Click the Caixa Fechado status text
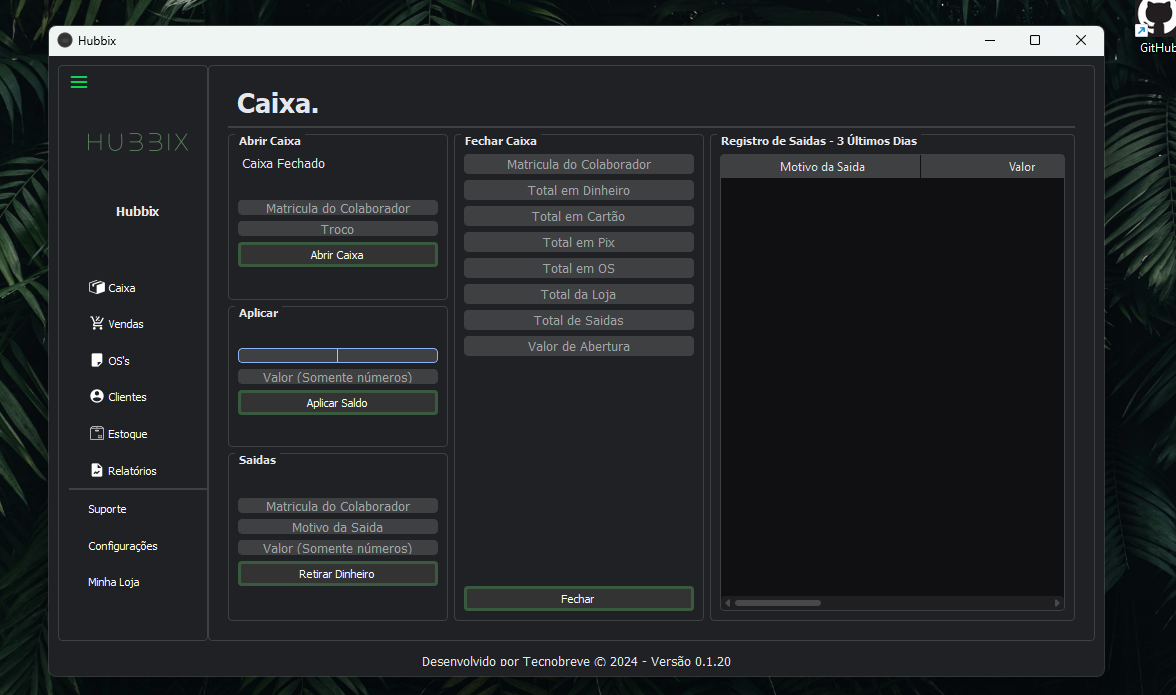This screenshot has height=695, width=1176. point(284,163)
